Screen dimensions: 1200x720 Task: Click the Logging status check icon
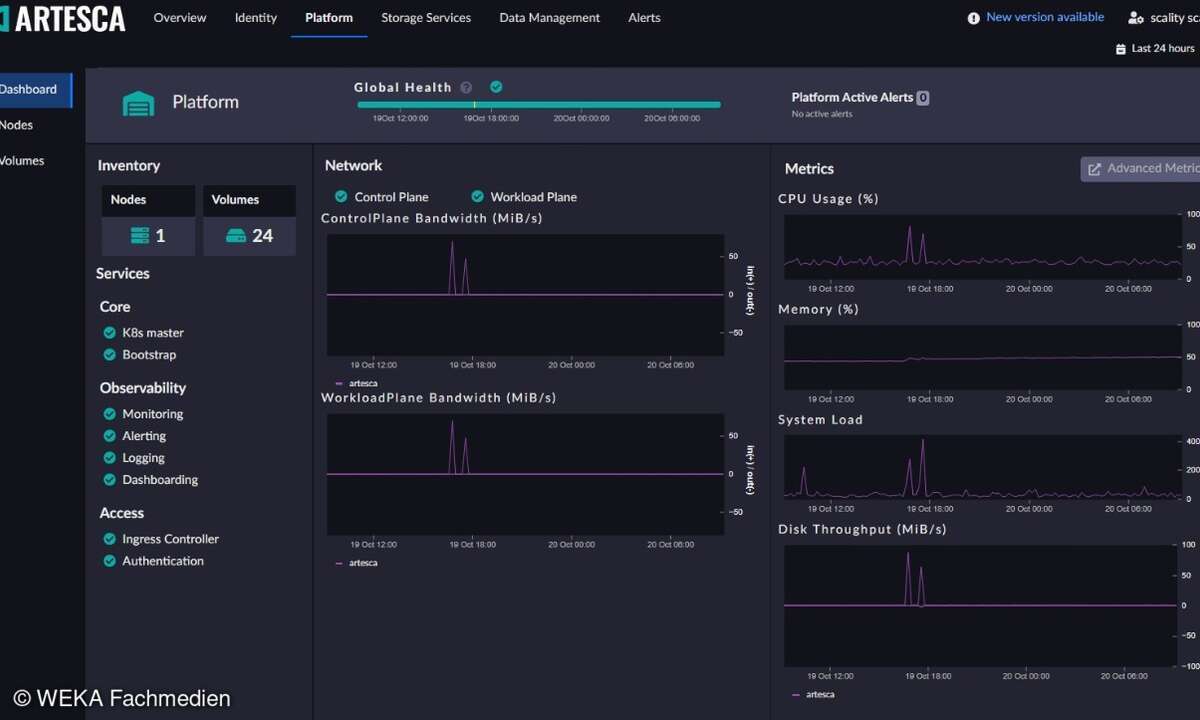click(x=110, y=457)
